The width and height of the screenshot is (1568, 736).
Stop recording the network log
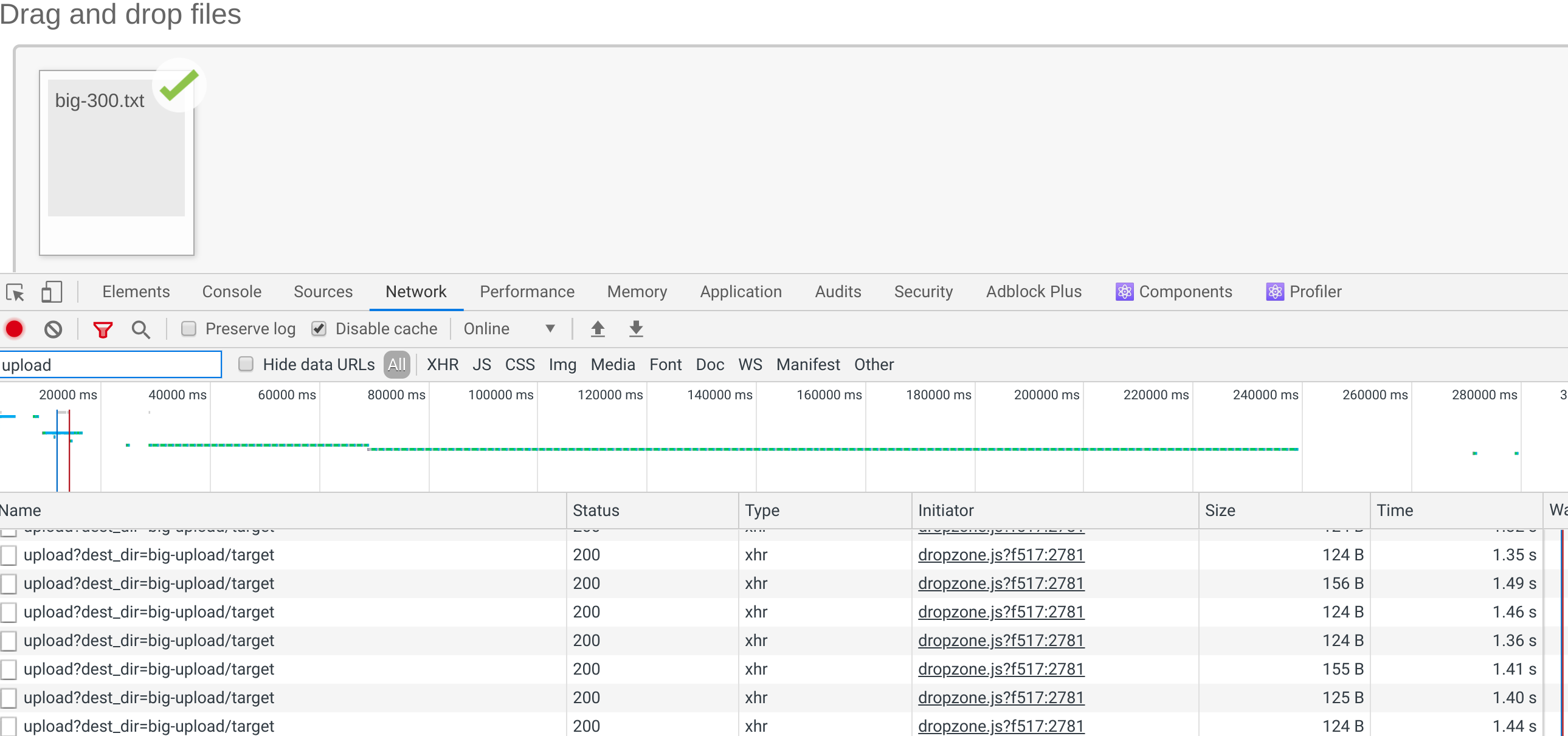14,329
